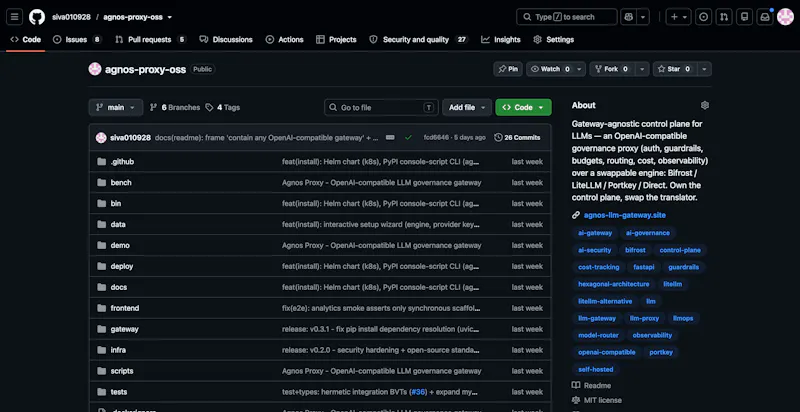Screen dimensions: 800x412
Task: Select the bifrost topic tag
Action: pos(635,250)
